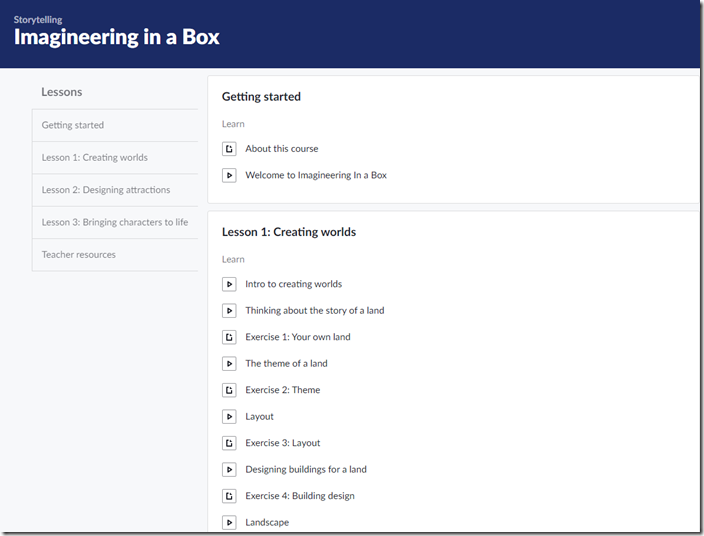The image size is (704, 536).
Task: Open Designing buildings for a land video
Action: [x=306, y=470]
